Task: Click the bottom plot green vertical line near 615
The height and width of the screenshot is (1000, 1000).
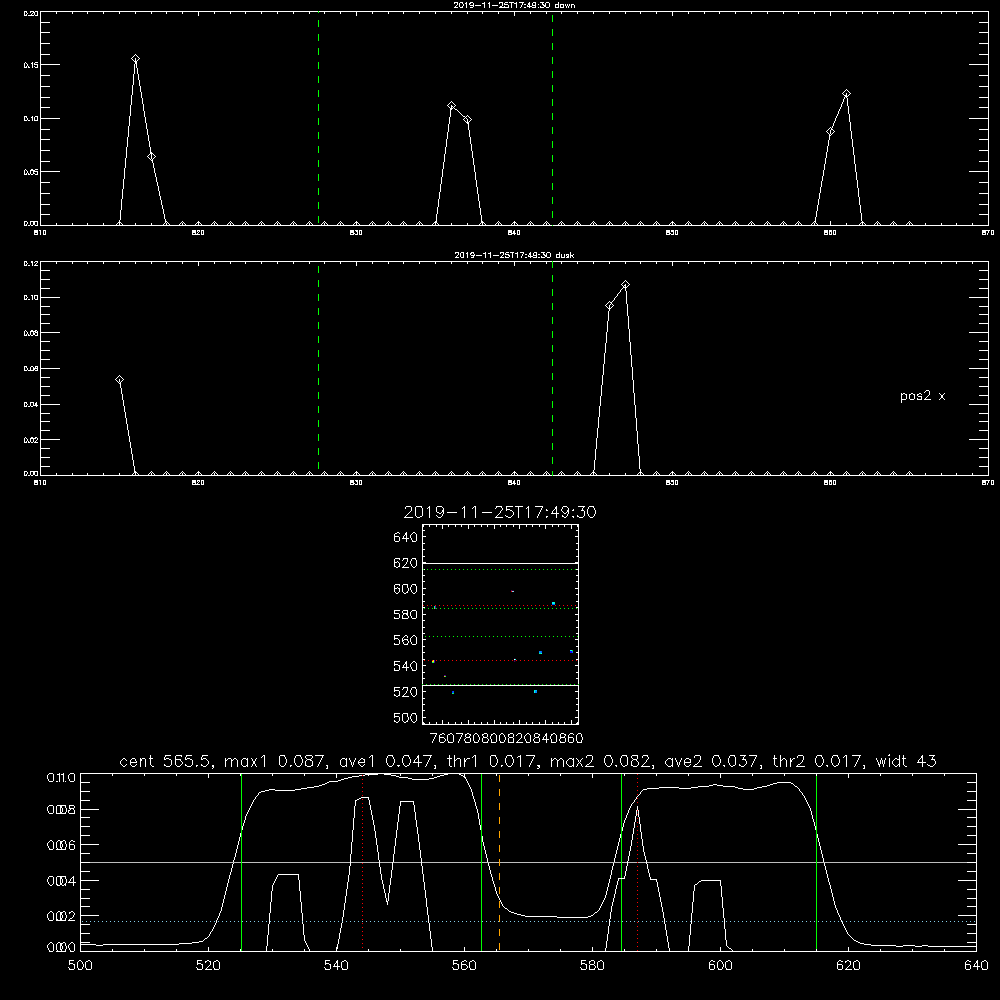Action: click(816, 862)
